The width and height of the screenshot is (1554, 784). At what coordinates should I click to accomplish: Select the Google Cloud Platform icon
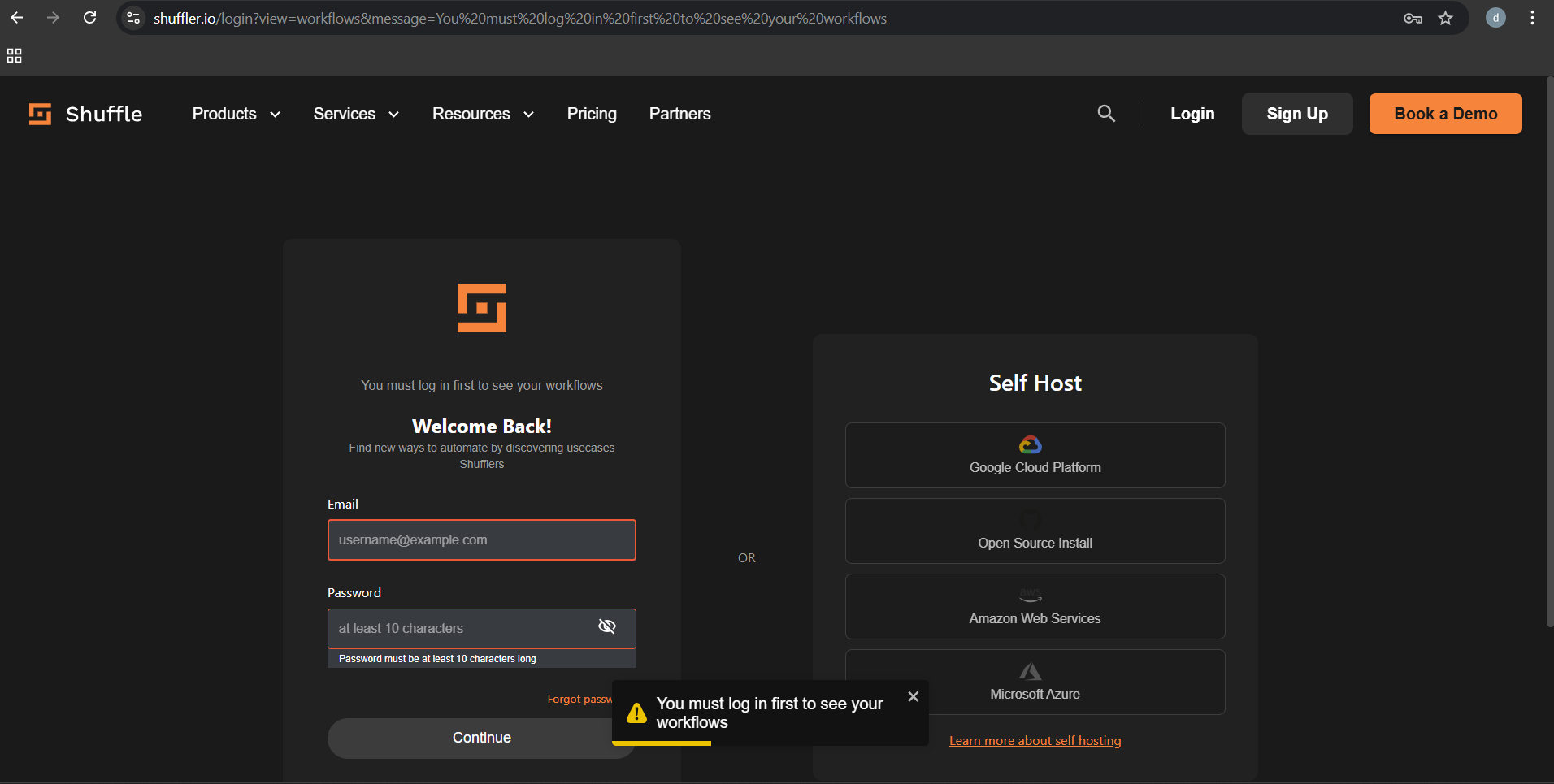click(1029, 444)
